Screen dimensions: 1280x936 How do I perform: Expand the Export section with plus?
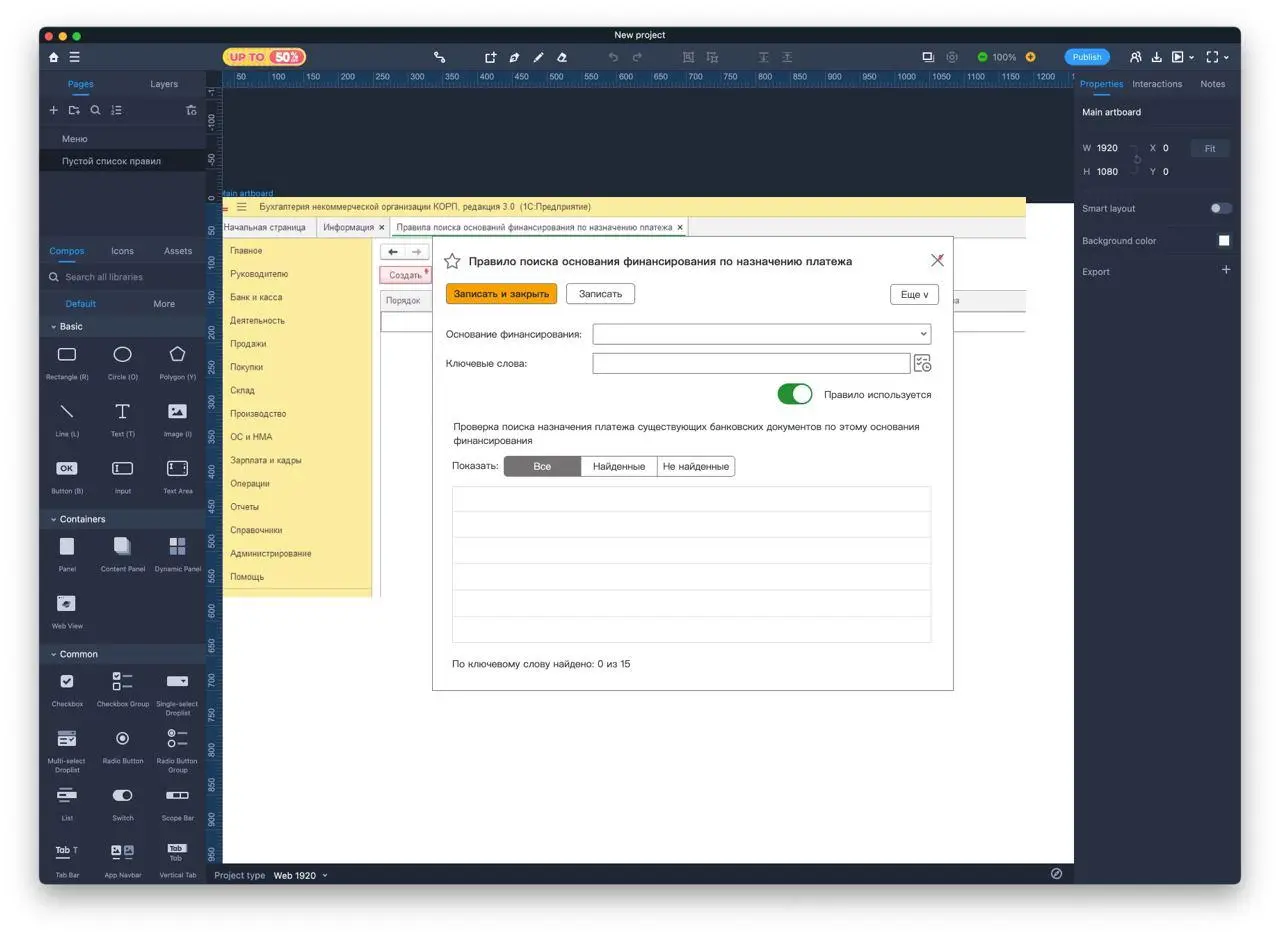1226,270
